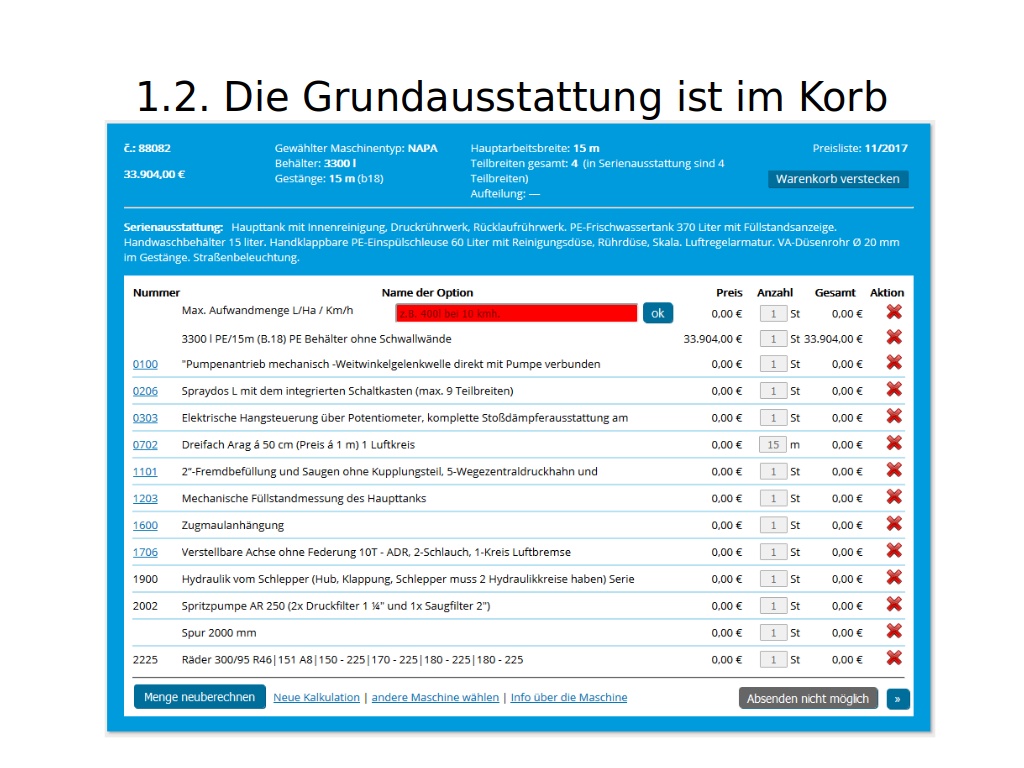Remove Spritzpumpe AR 250 with red X

893,605
